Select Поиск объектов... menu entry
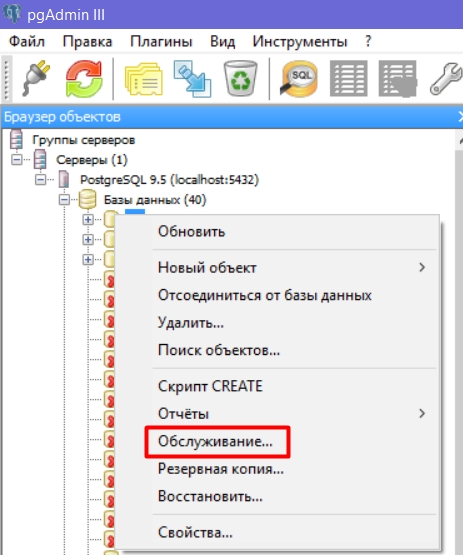Screen dimensions: 463x555 [x=278, y=350]
